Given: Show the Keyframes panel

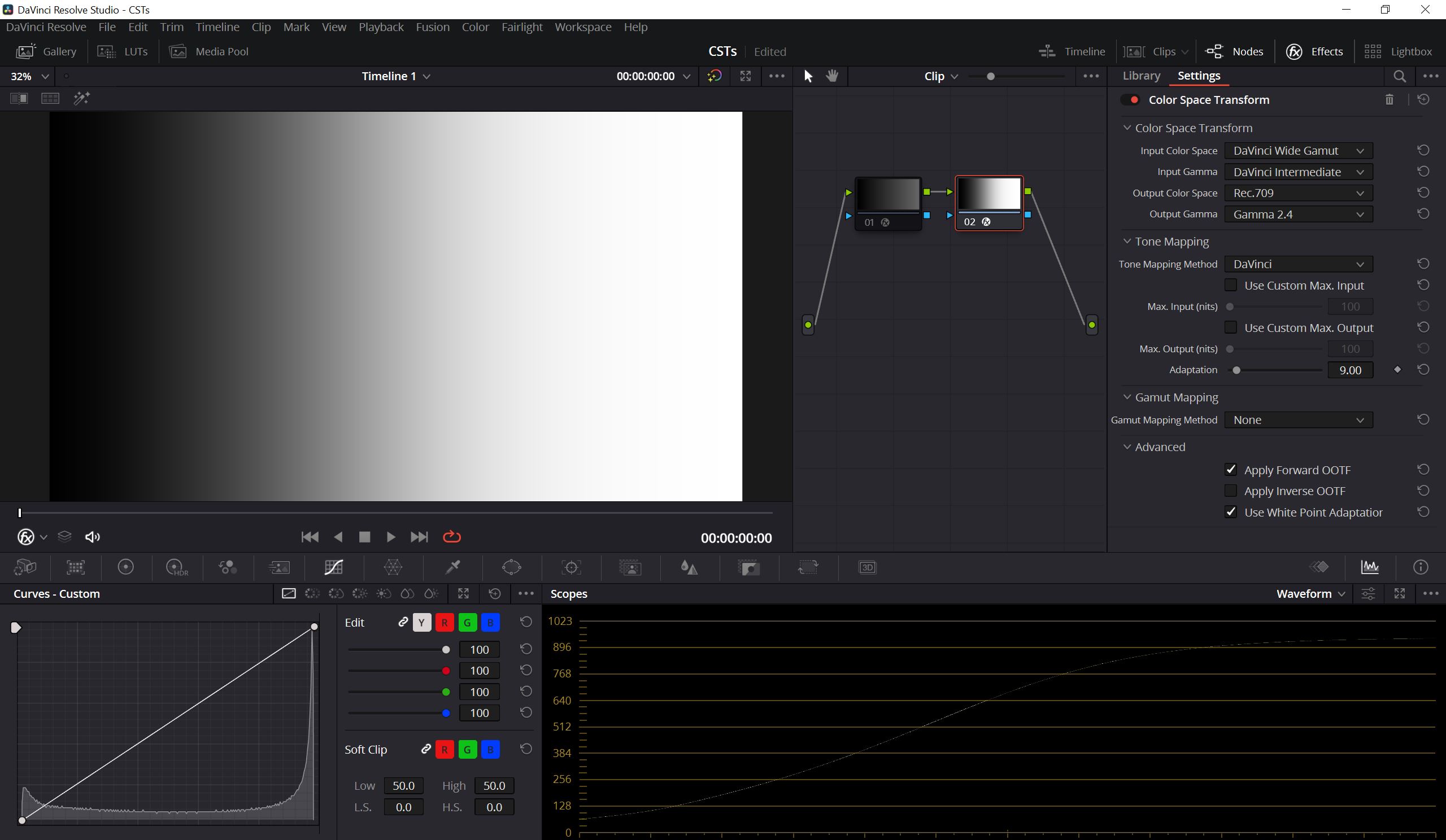Looking at the screenshot, I should 1318,567.
